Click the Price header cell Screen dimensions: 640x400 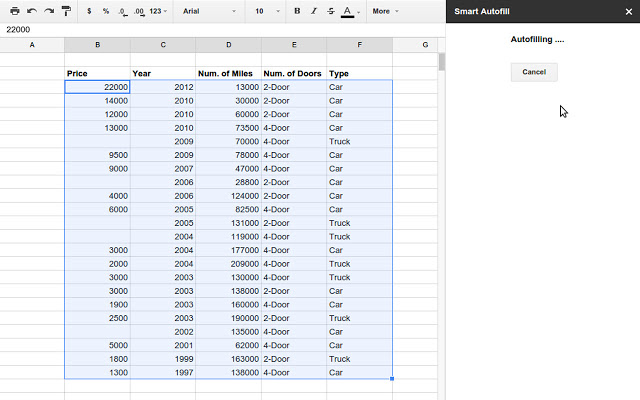(x=98, y=73)
